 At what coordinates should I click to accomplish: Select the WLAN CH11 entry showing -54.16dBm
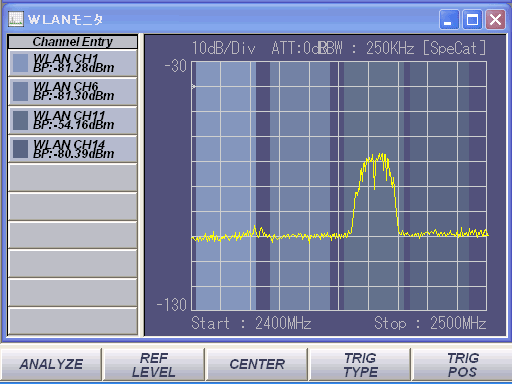point(73,120)
